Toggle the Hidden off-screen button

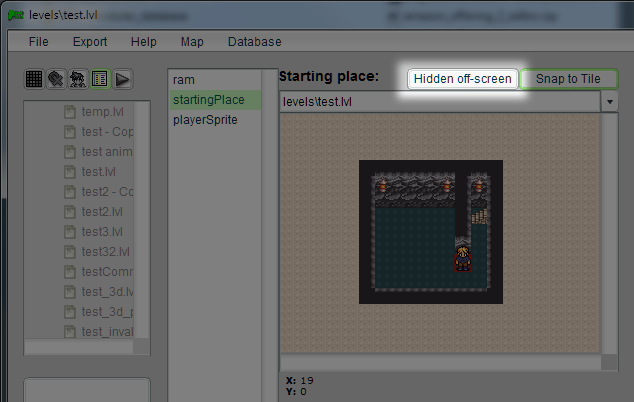click(x=463, y=78)
